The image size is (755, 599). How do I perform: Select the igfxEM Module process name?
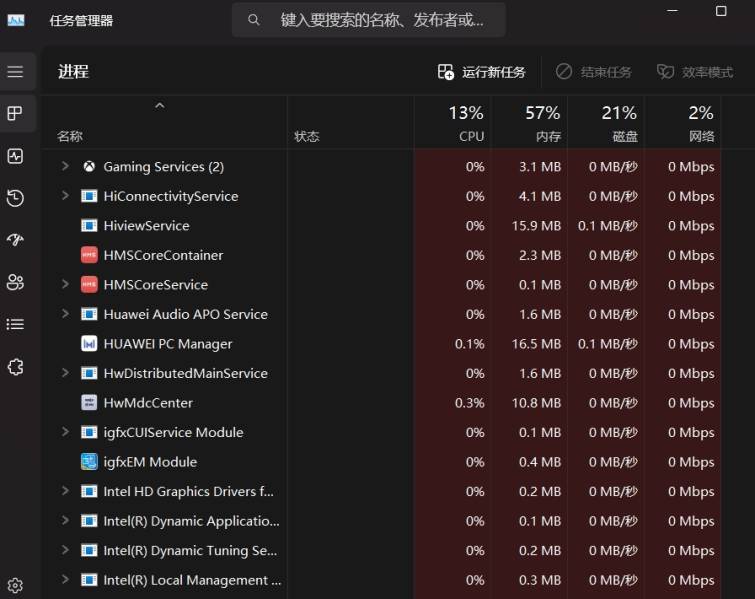(150, 462)
